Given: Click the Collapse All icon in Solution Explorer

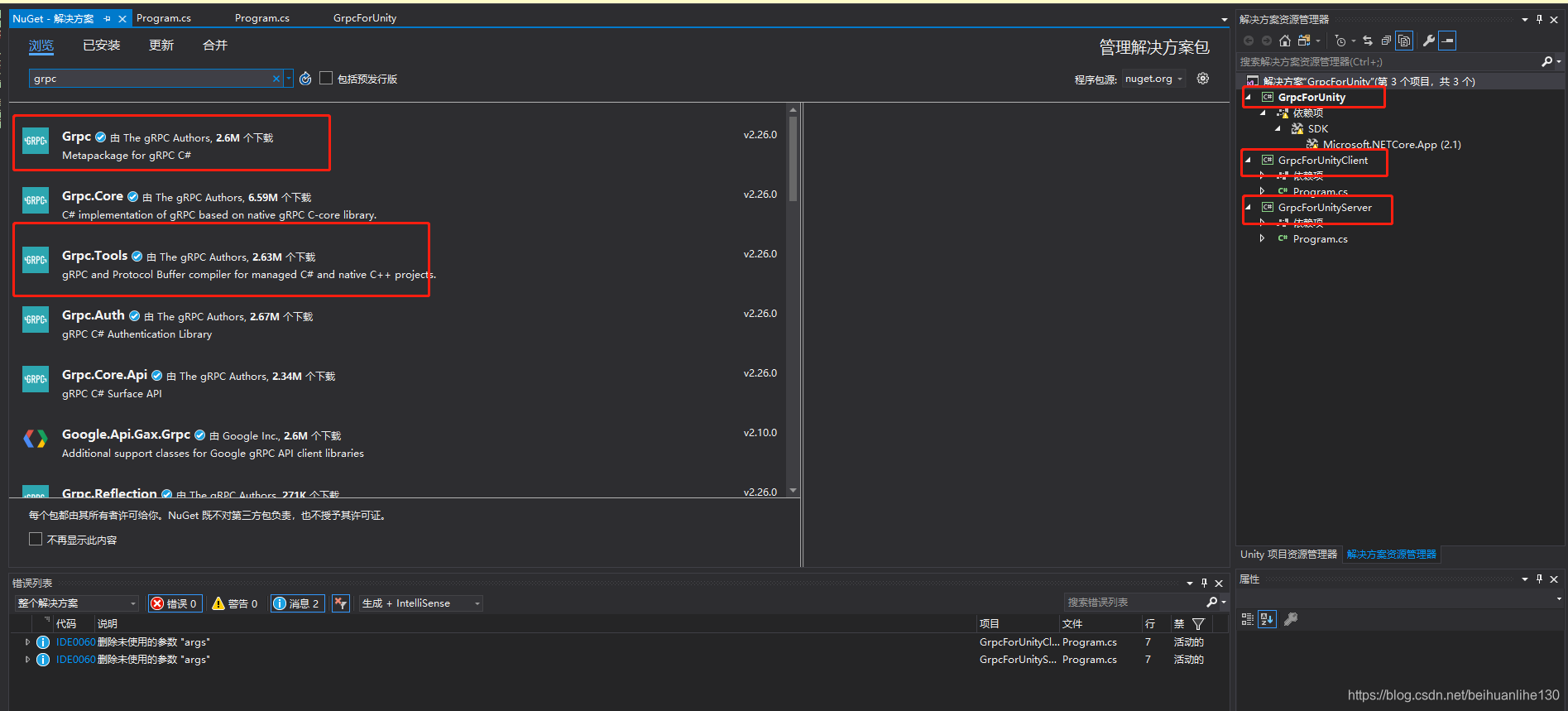Looking at the screenshot, I should tap(1386, 41).
